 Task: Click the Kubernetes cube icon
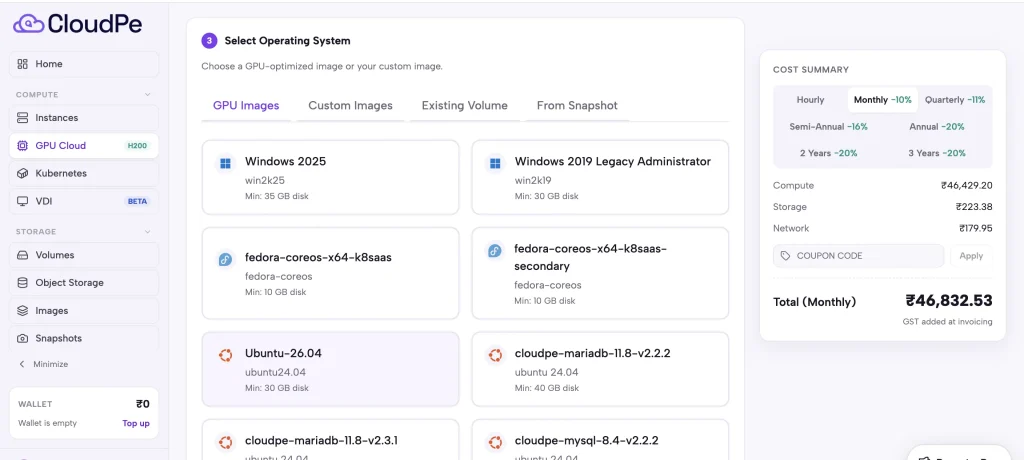pyautogui.click(x=23, y=173)
